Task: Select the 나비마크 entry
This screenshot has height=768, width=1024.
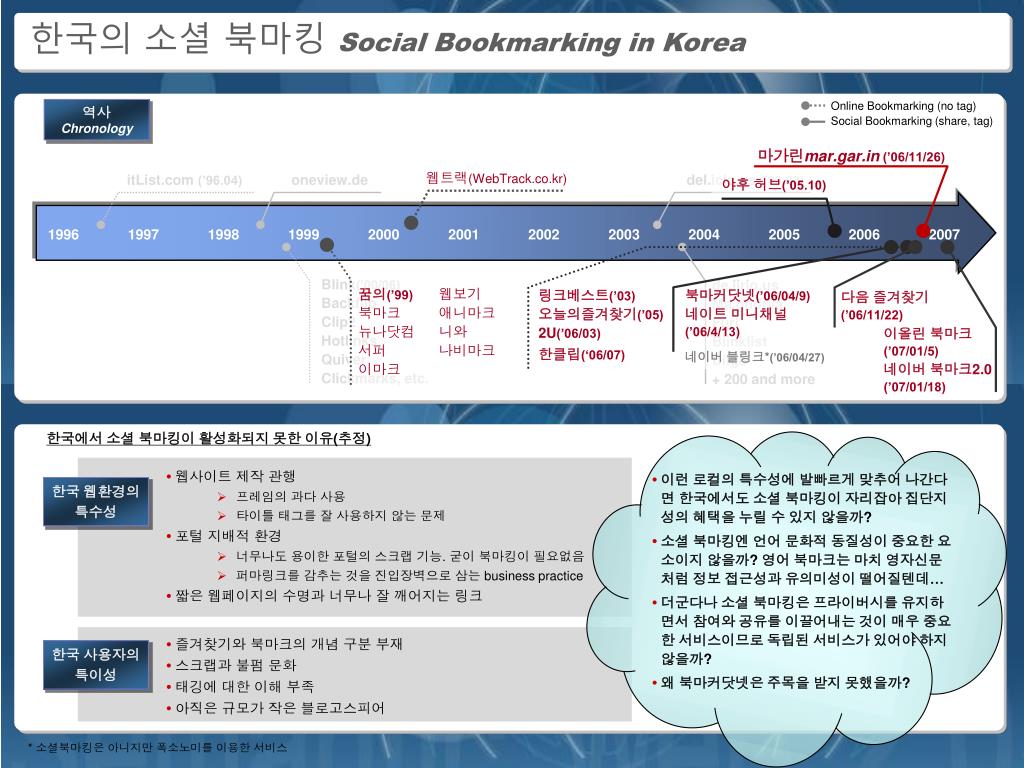Action: (x=466, y=349)
